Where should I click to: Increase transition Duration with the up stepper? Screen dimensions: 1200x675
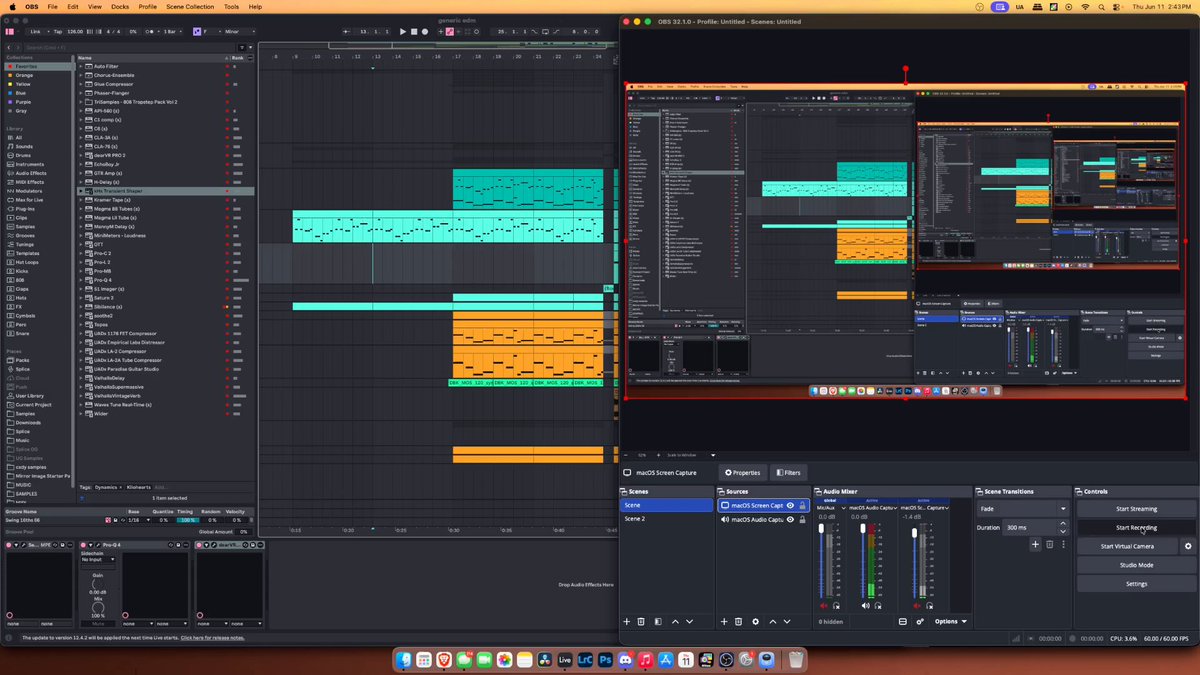(x=1064, y=524)
